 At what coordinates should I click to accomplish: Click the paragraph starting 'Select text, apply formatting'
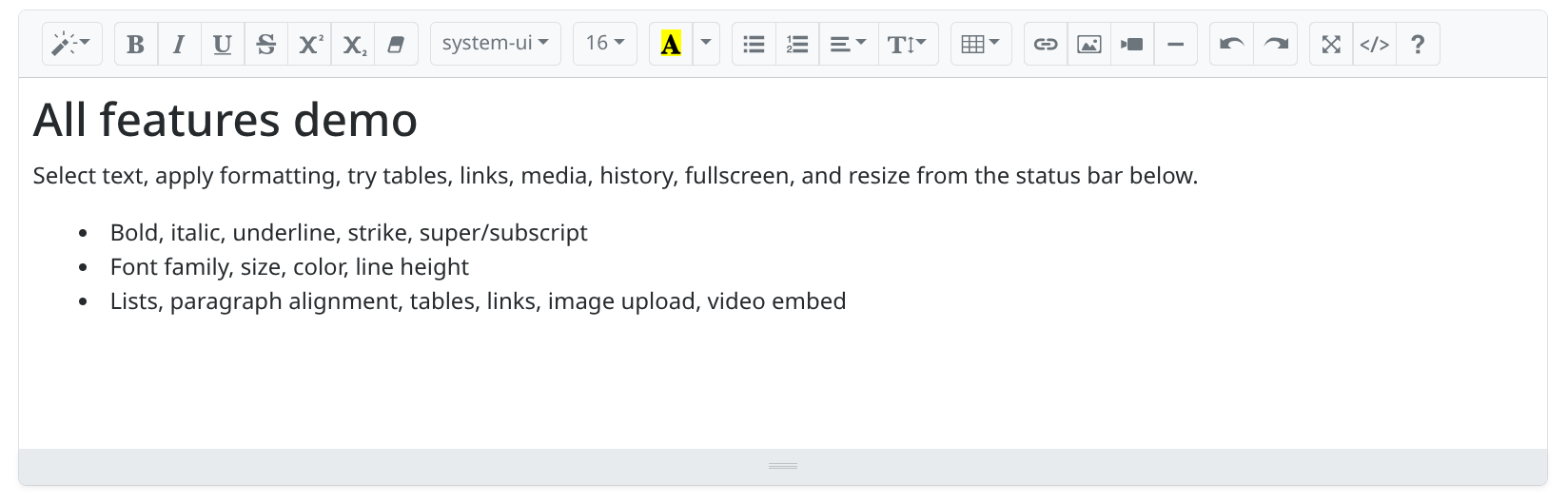tap(616, 176)
